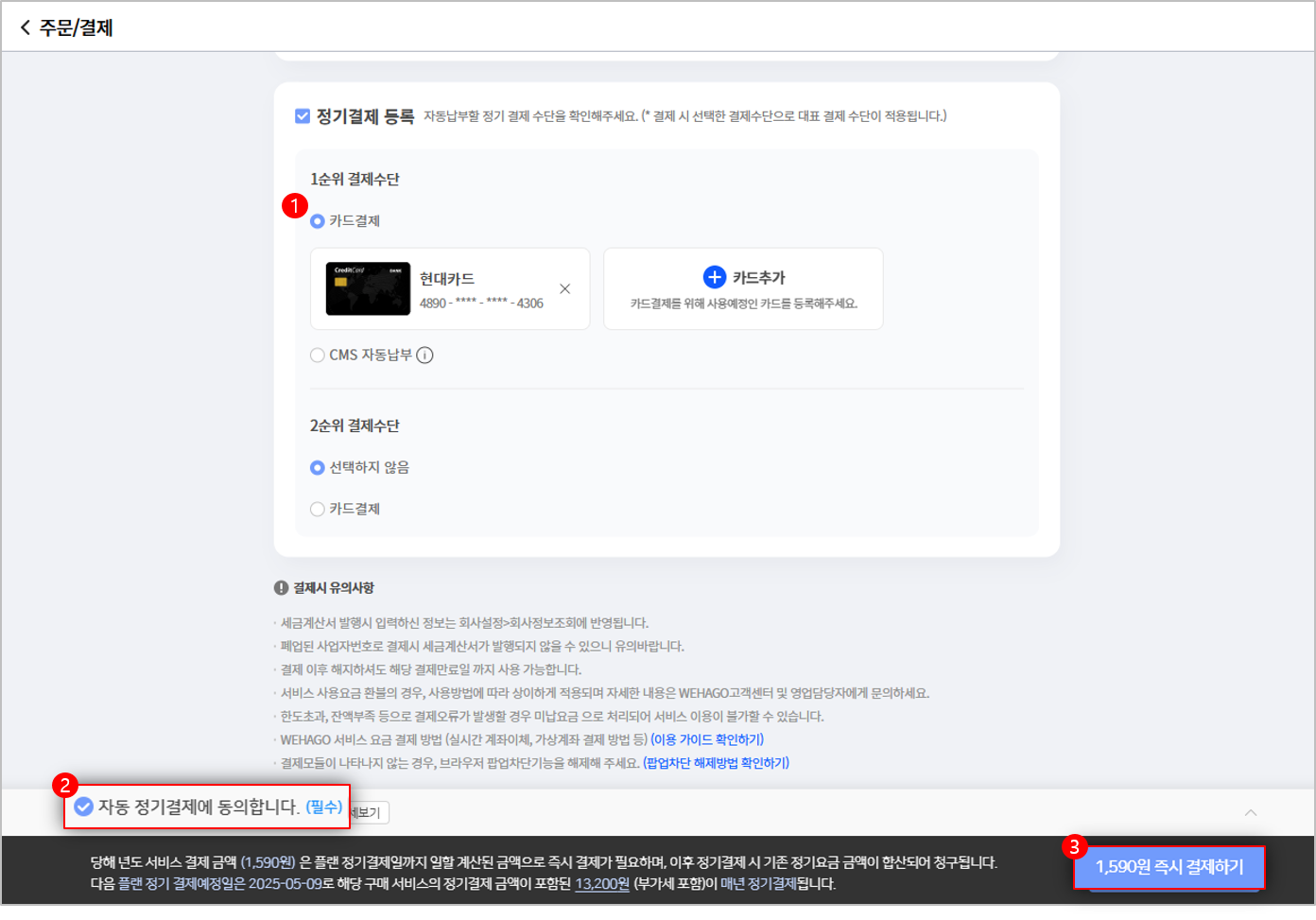
Task: Agree to 자동 정기결제 required checkbox
Action: (84, 807)
